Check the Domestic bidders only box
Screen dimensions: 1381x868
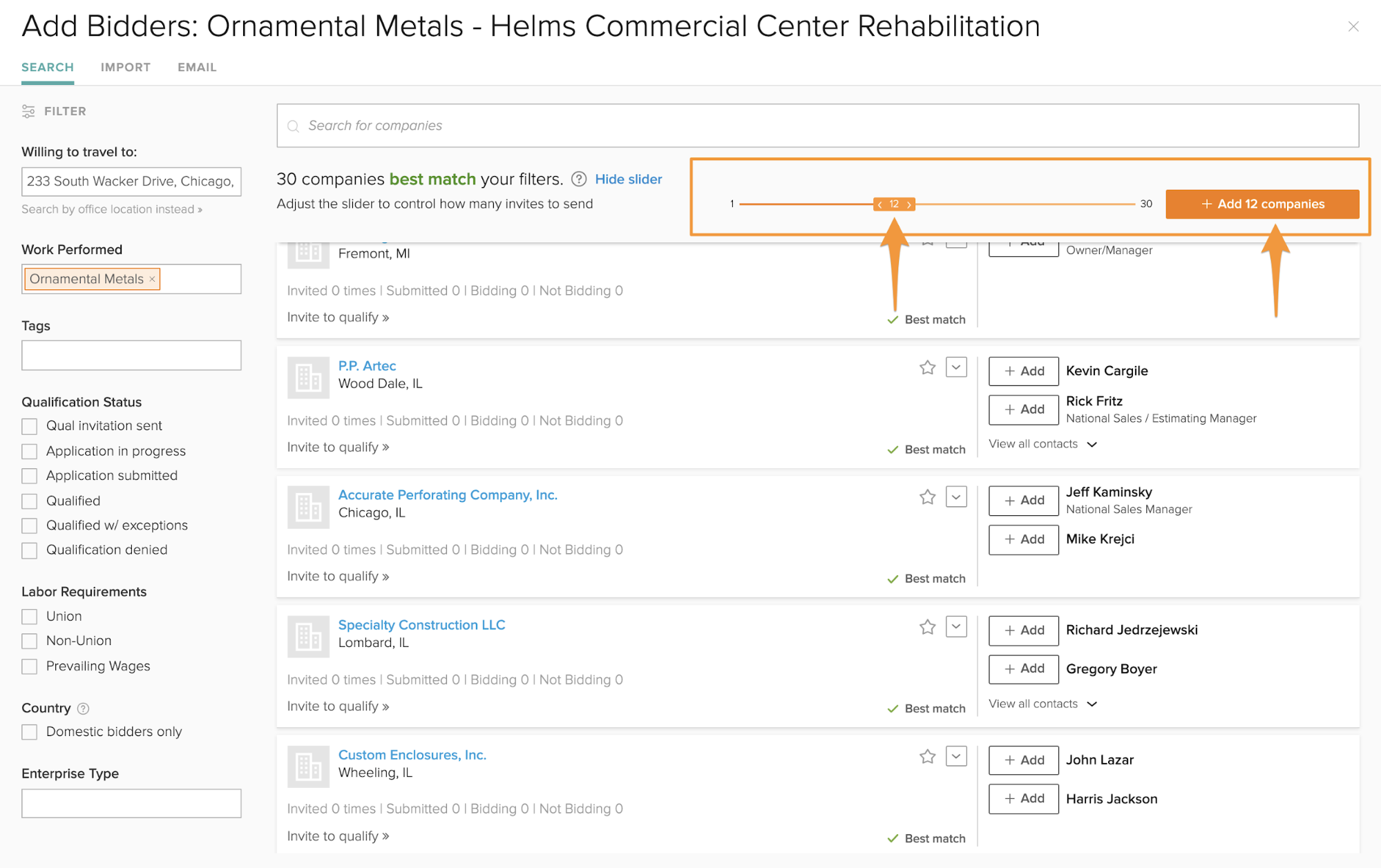pos(29,732)
